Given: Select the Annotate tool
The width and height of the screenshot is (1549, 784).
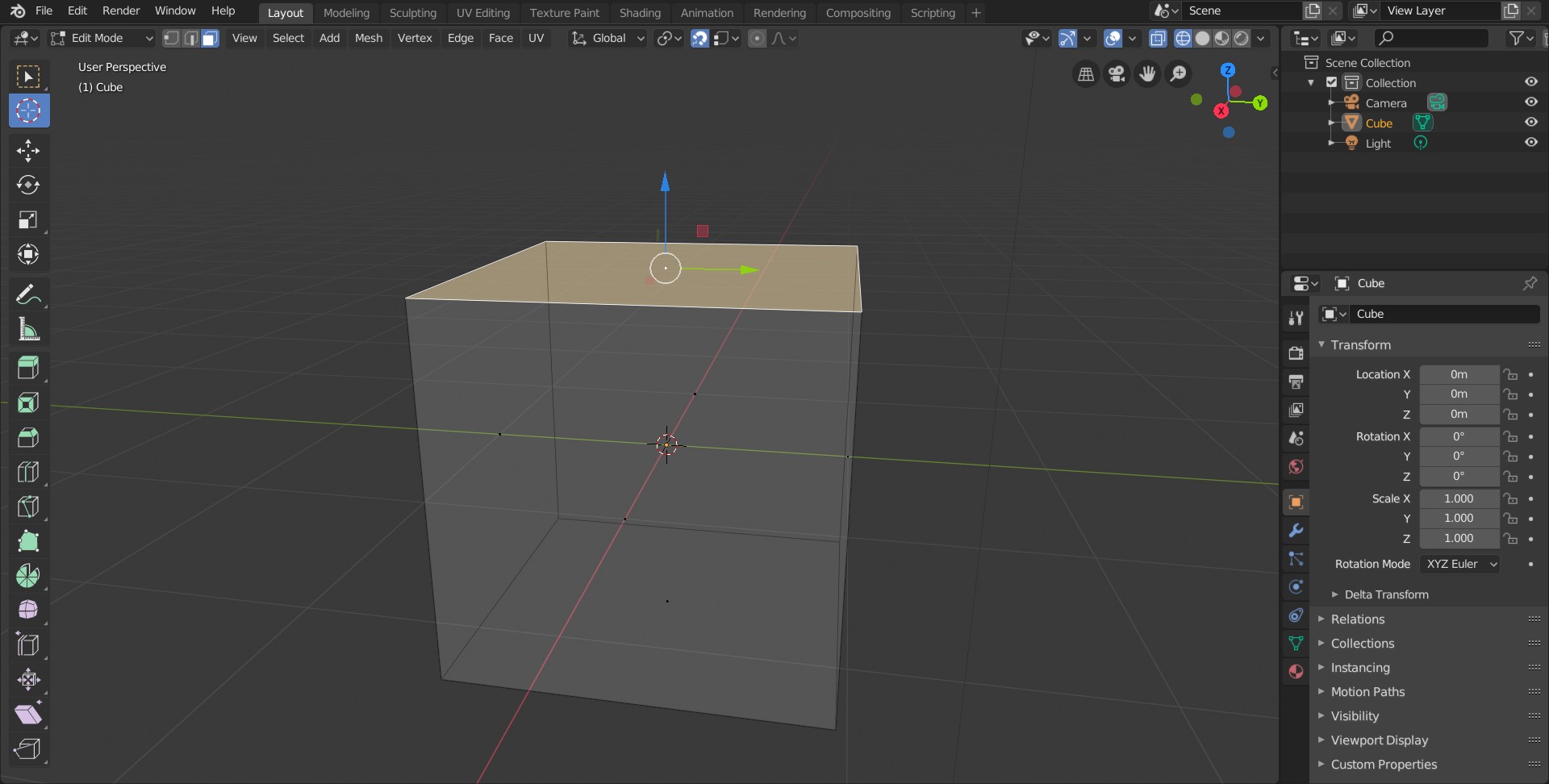Looking at the screenshot, I should click(28, 295).
